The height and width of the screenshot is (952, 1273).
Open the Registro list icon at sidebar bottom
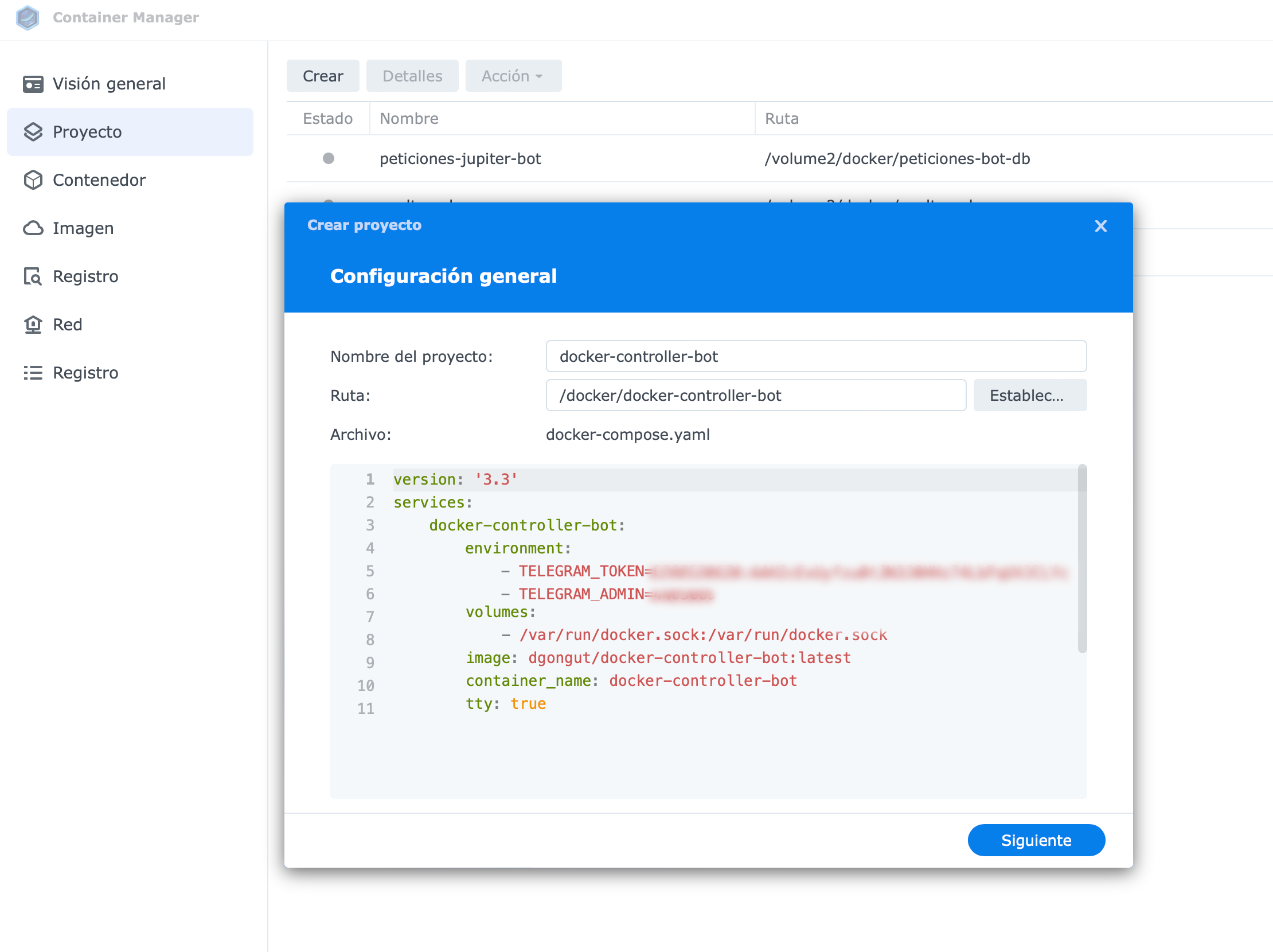pos(33,373)
